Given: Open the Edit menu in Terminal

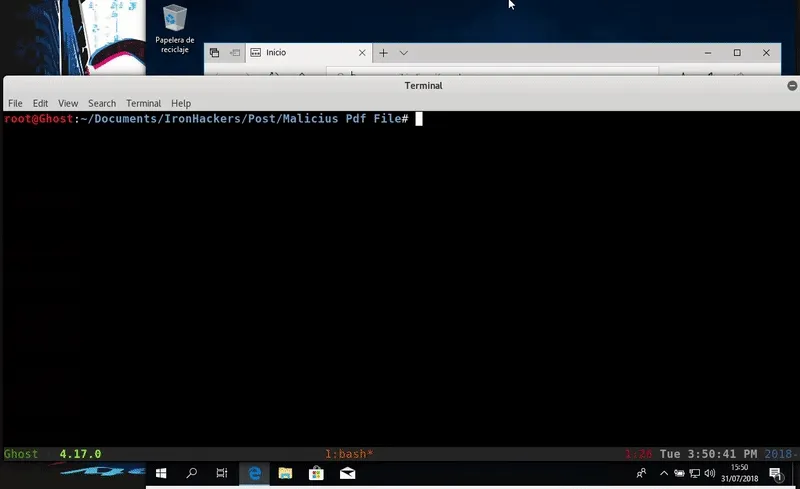Looking at the screenshot, I should pyautogui.click(x=40, y=103).
